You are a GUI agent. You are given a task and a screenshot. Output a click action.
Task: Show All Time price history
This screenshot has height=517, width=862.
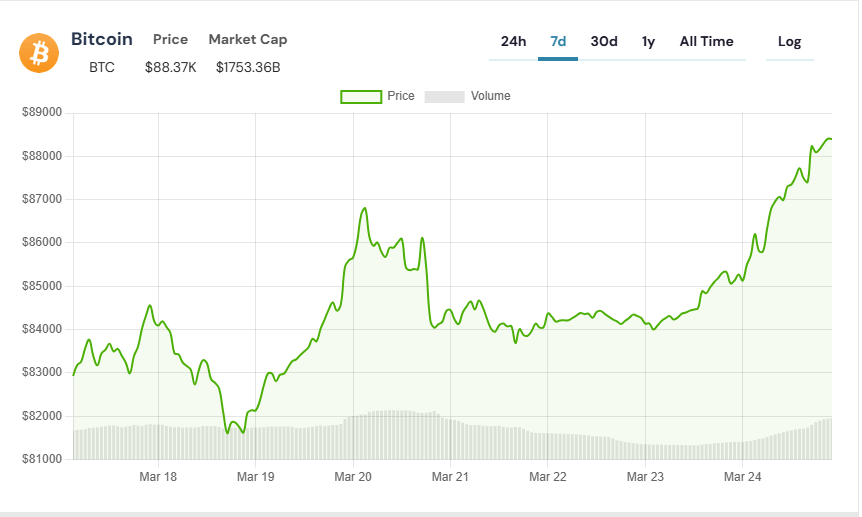[706, 42]
